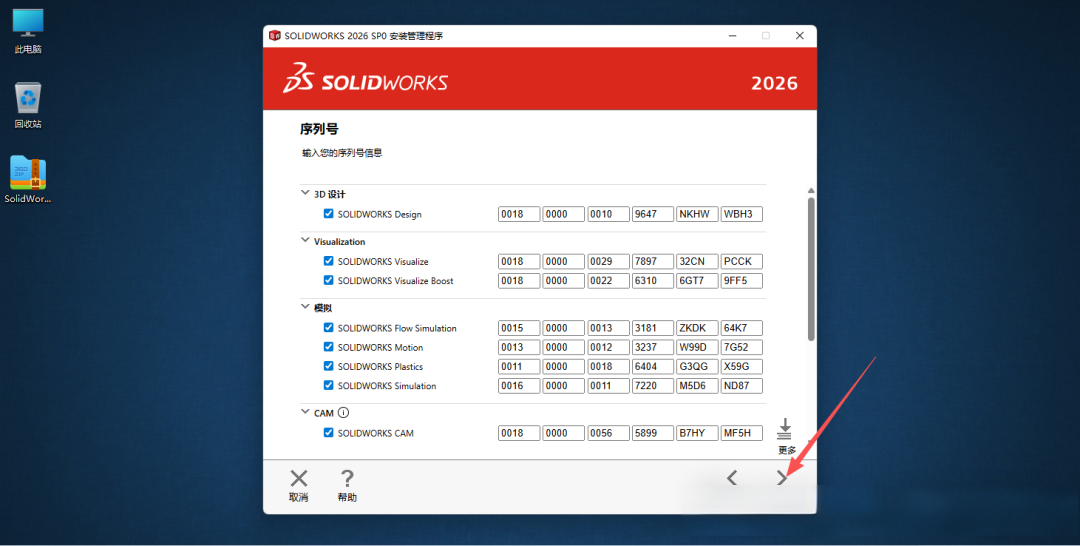Click Simulation serial field 0016

point(519,386)
